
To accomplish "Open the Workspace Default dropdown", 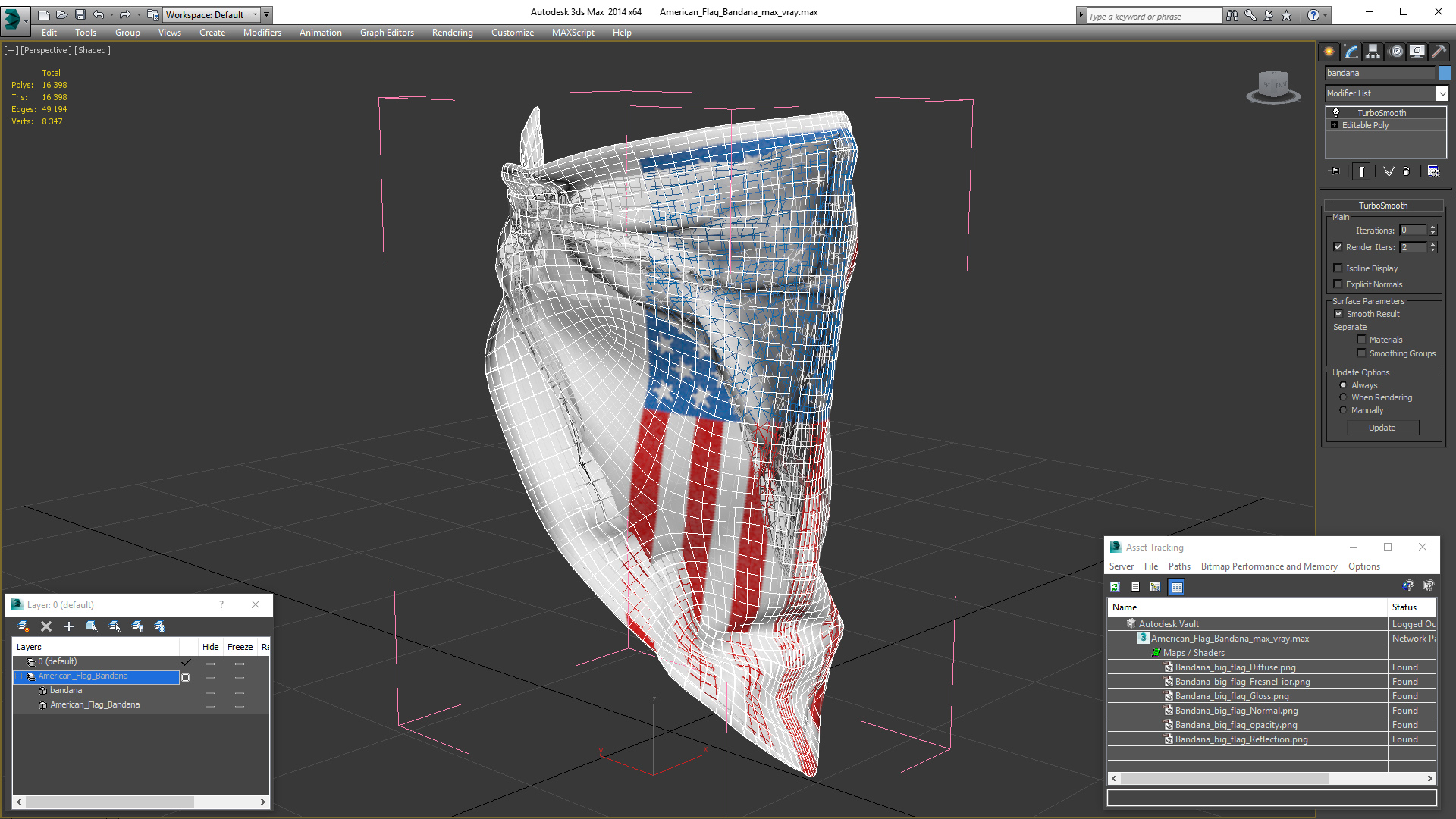I will 211,14.
